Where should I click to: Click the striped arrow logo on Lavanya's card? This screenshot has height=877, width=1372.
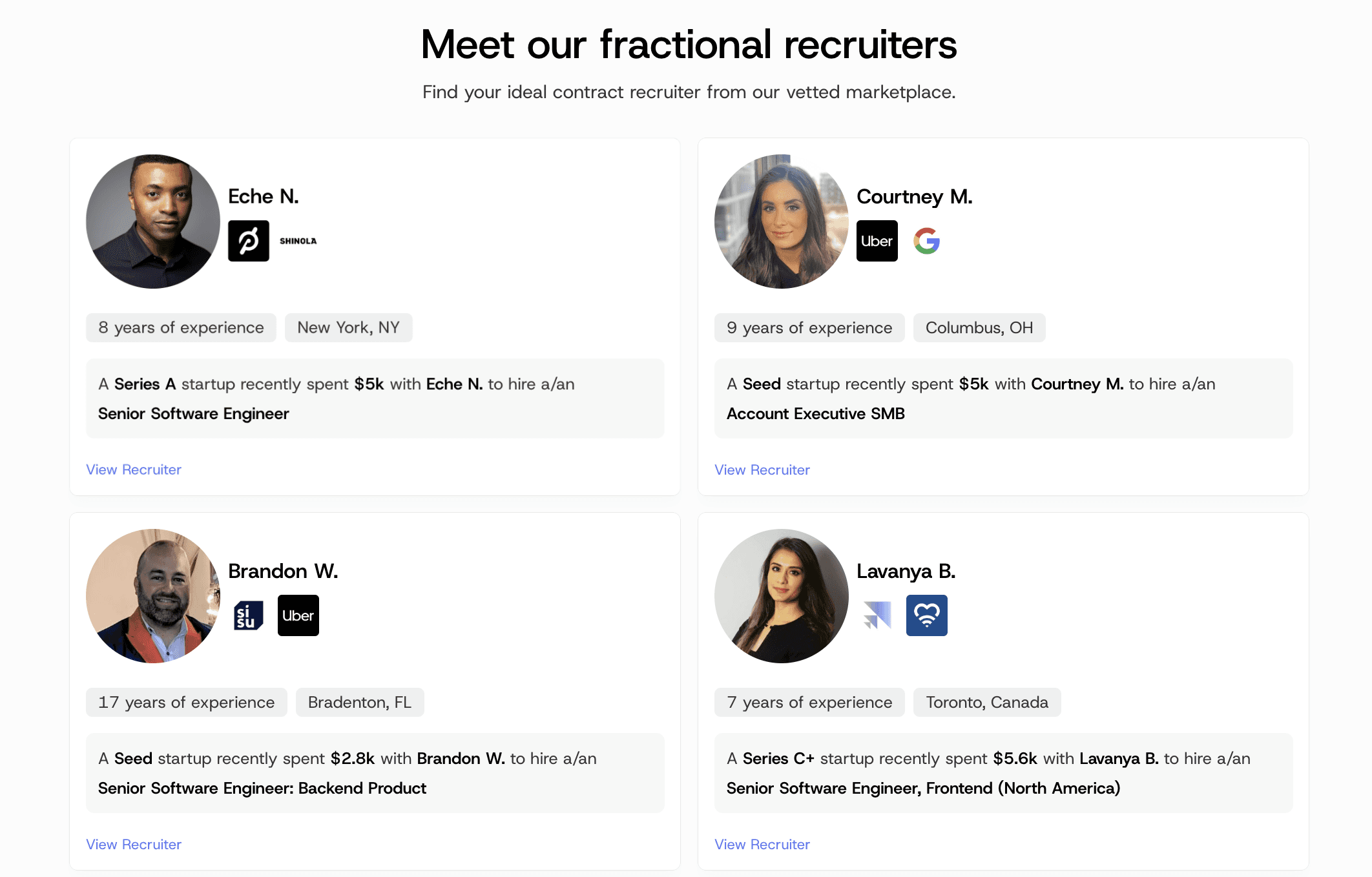[x=877, y=615]
